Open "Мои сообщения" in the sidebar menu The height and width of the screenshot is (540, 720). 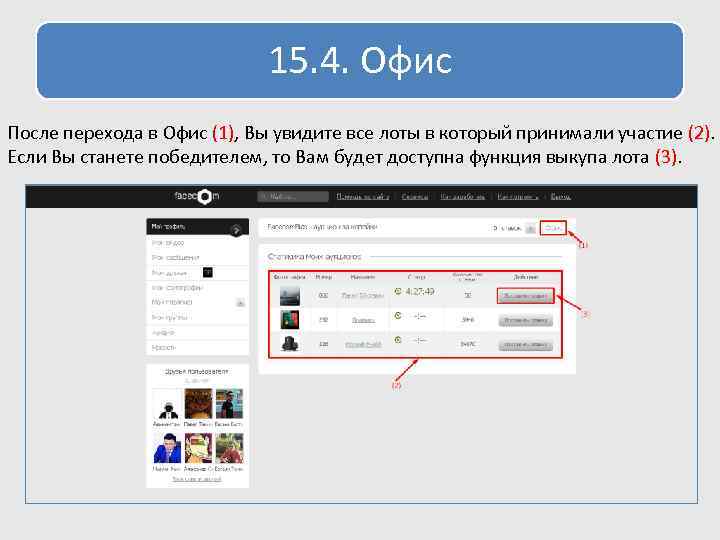175,258
